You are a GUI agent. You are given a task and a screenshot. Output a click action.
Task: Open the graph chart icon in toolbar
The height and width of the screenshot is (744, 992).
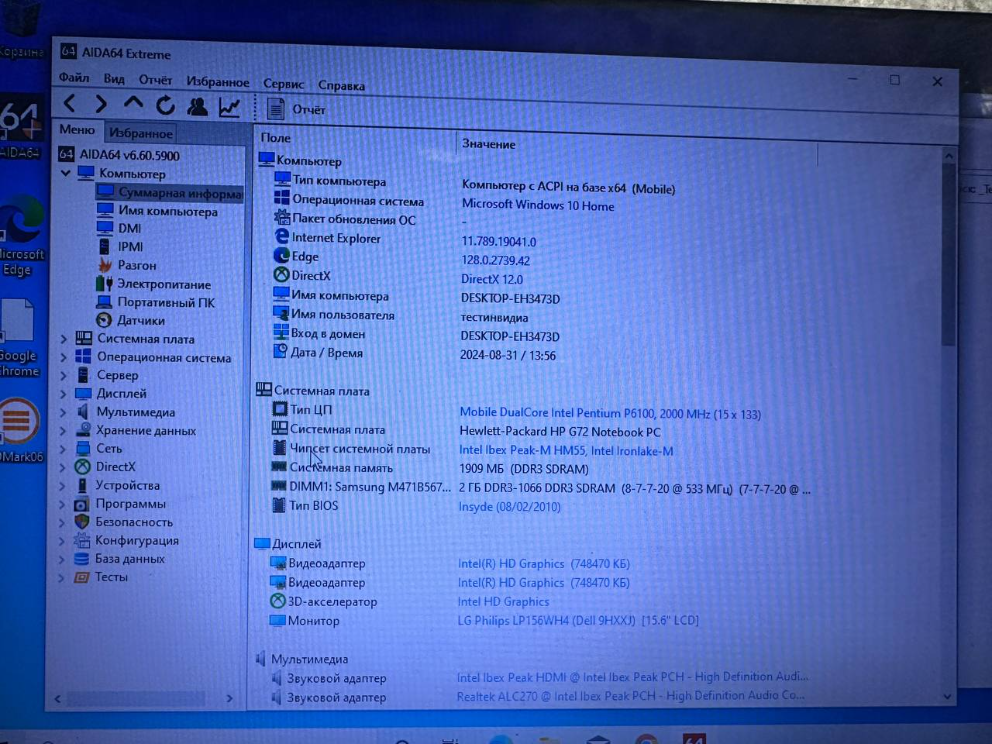[x=229, y=108]
